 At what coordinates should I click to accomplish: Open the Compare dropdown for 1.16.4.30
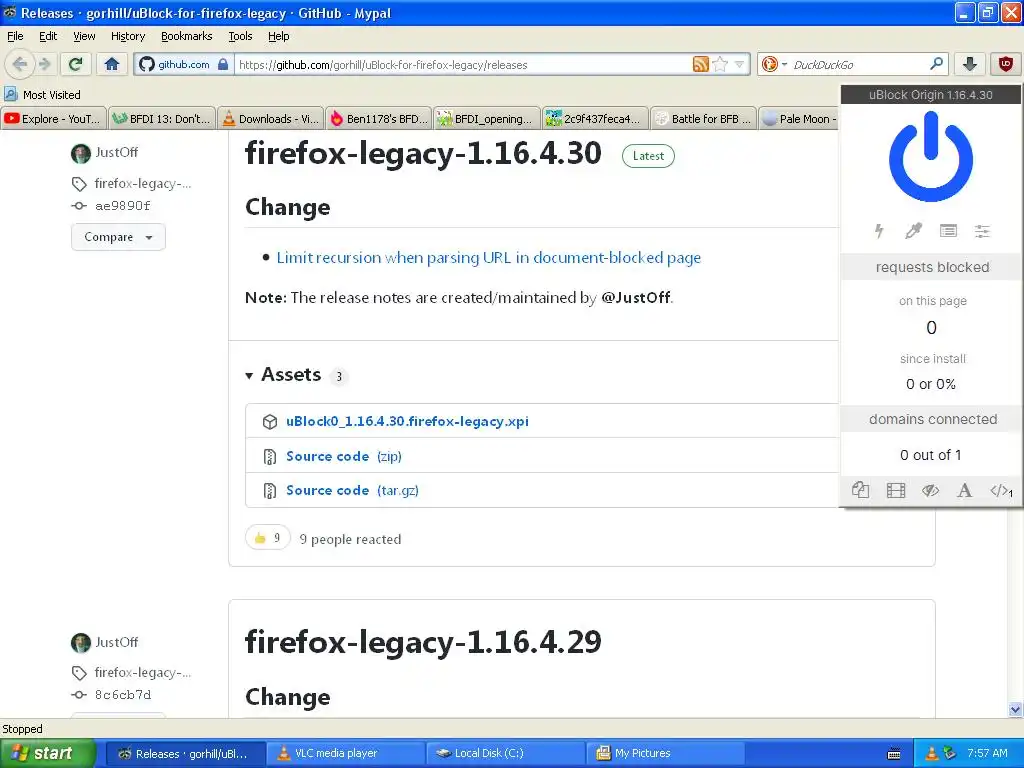point(118,236)
